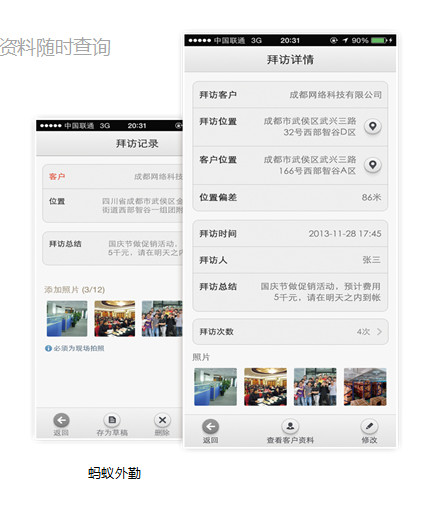Tap the 返回 arrow in 拜访记录 screen
The width and height of the screenshot is (428, 508).
click(61, 420)
